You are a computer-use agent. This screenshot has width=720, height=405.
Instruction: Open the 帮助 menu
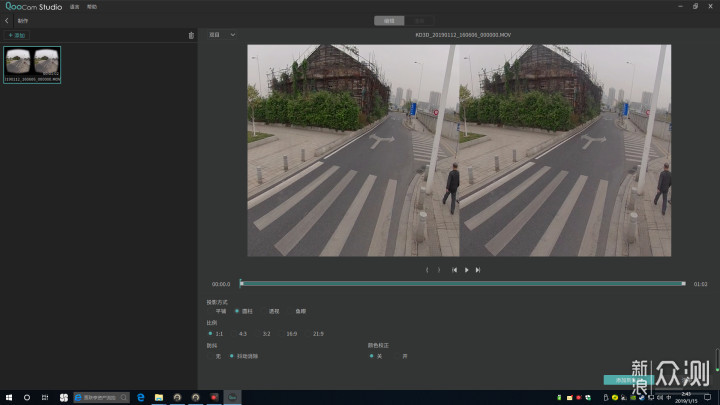click(x=92, y=7)
